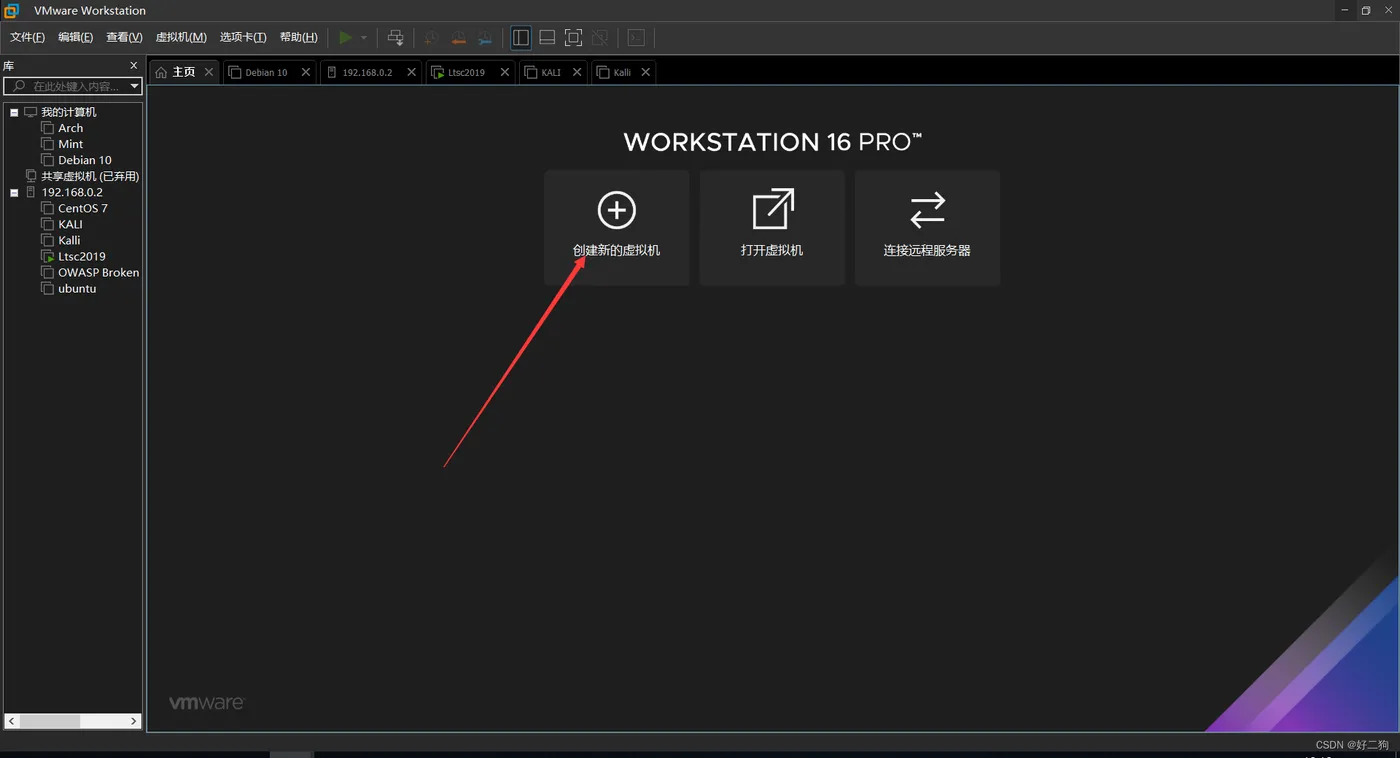1400x758 pixels.
Task: Open the 编辑(E) menu
Action: coord(76,37)
